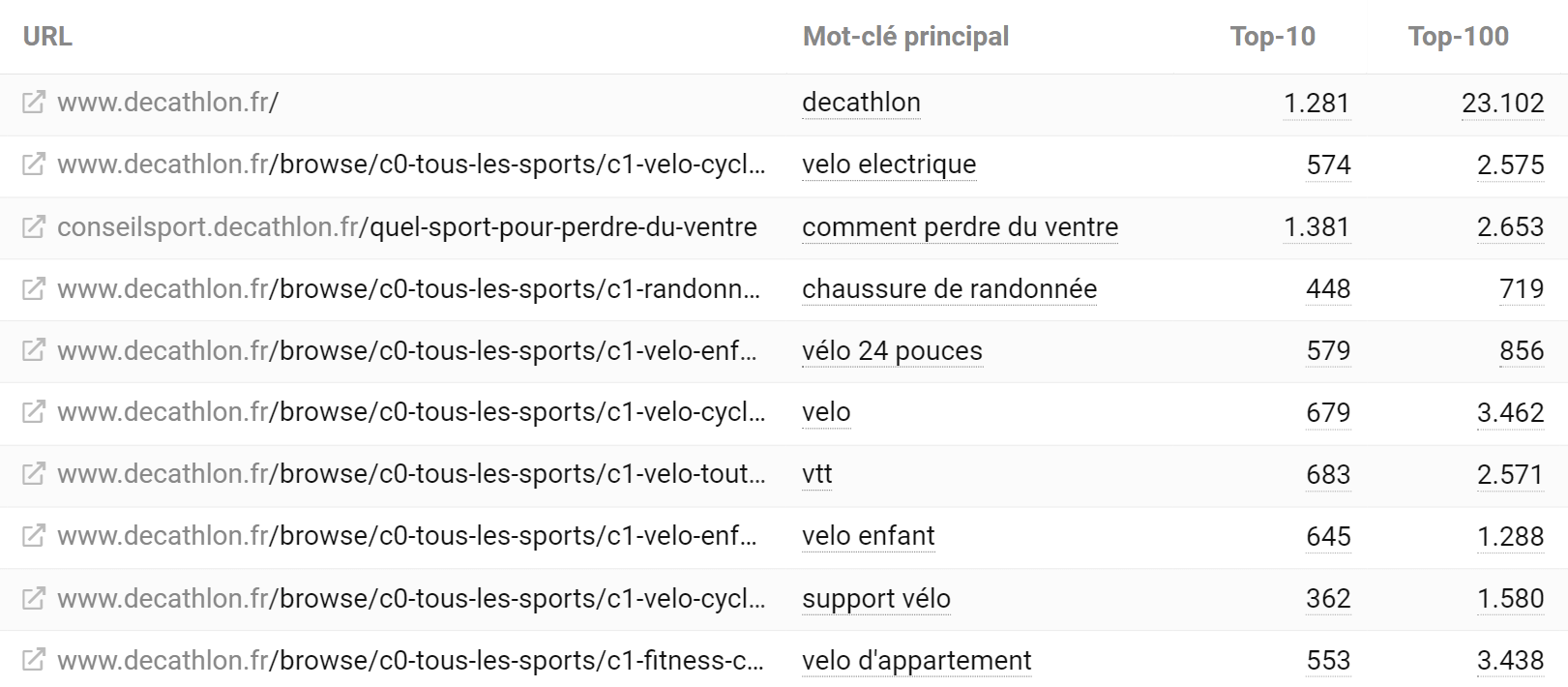Click external link icon in chaussure de randonnée row

tap(33, 288)
